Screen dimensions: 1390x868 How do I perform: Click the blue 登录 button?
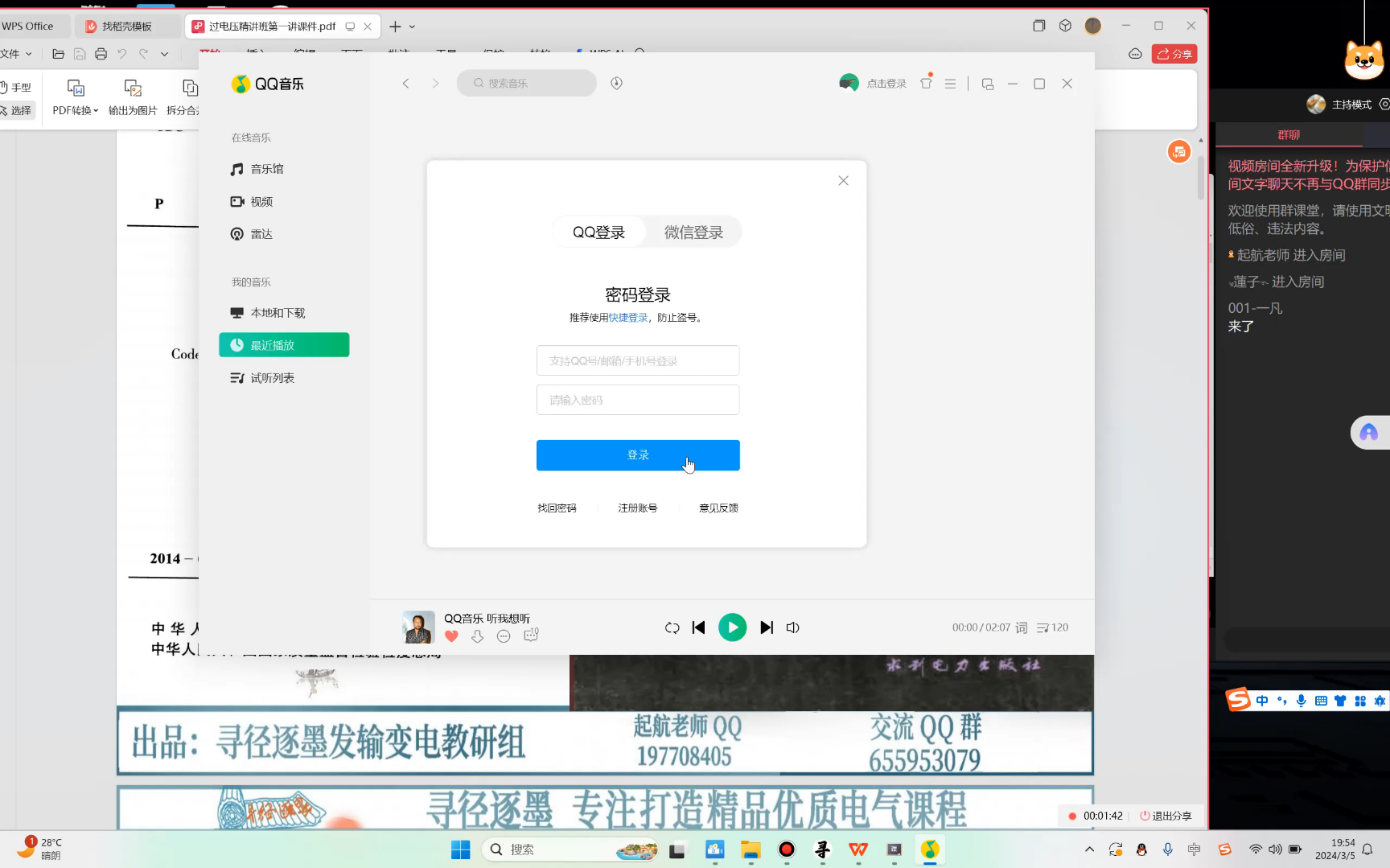[638, 455]
